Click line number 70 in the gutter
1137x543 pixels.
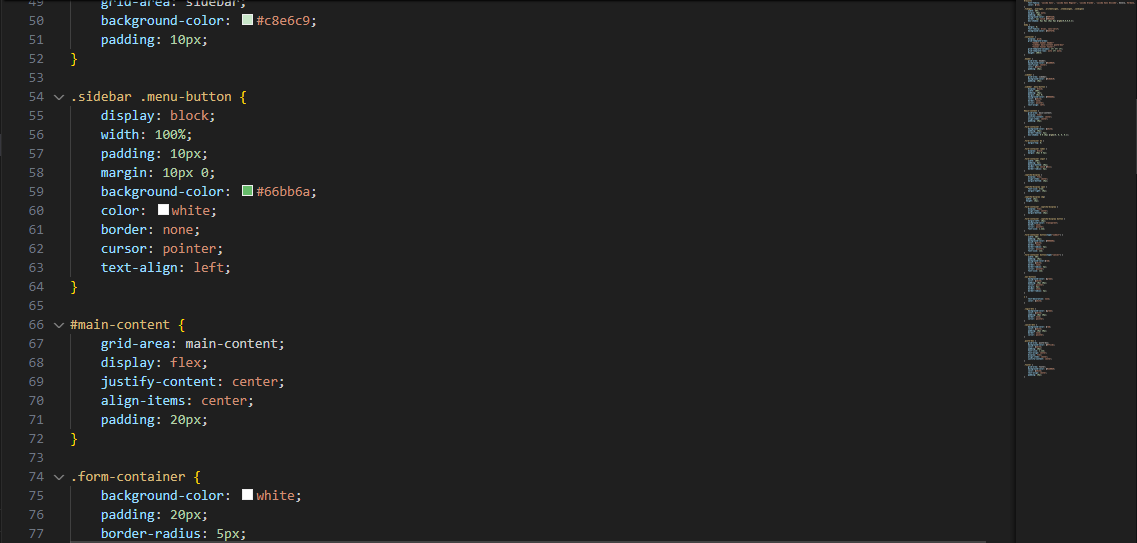(x=36, y=401)
